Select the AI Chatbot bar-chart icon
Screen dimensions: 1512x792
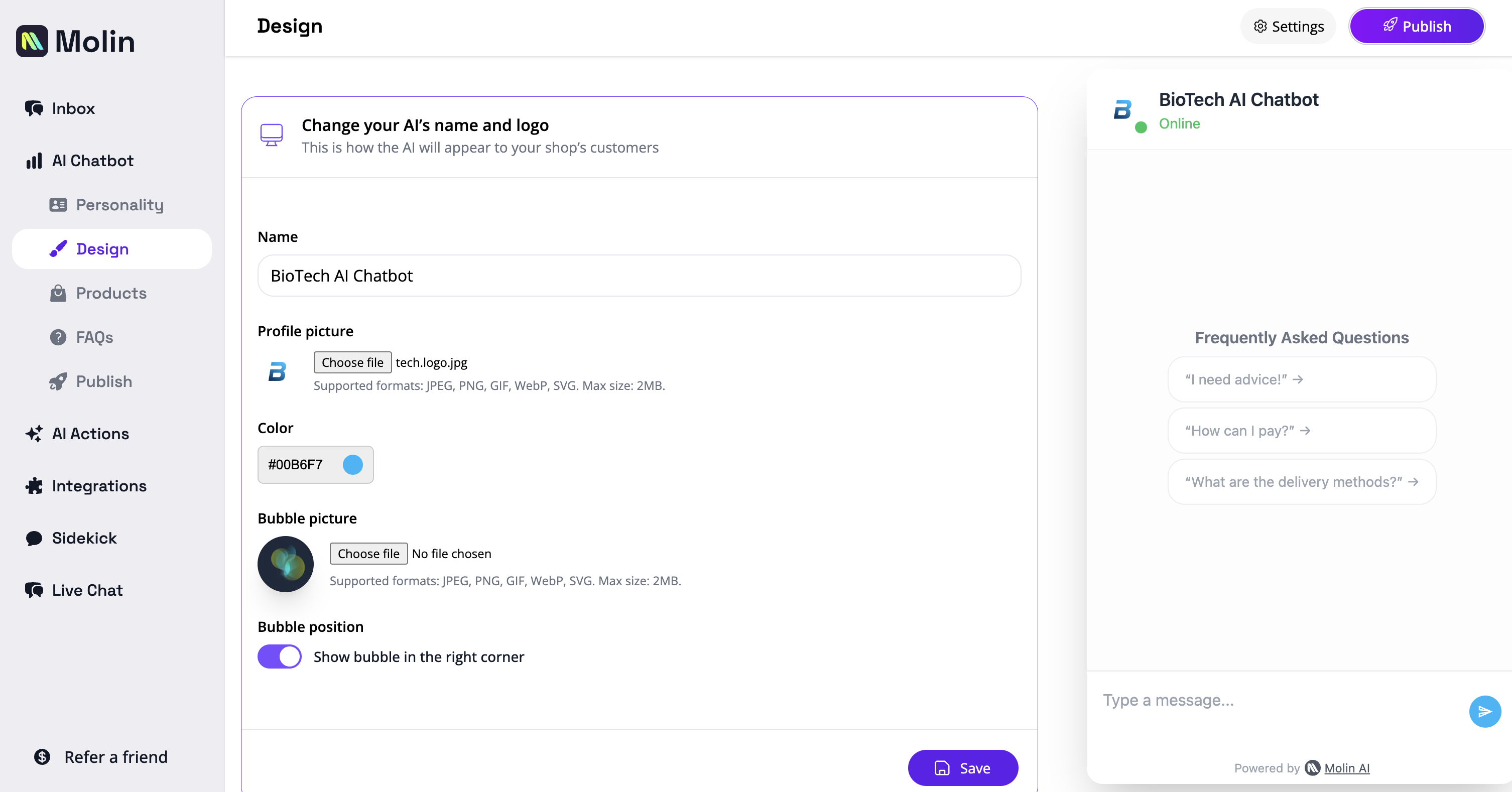[x=34, y=160]
